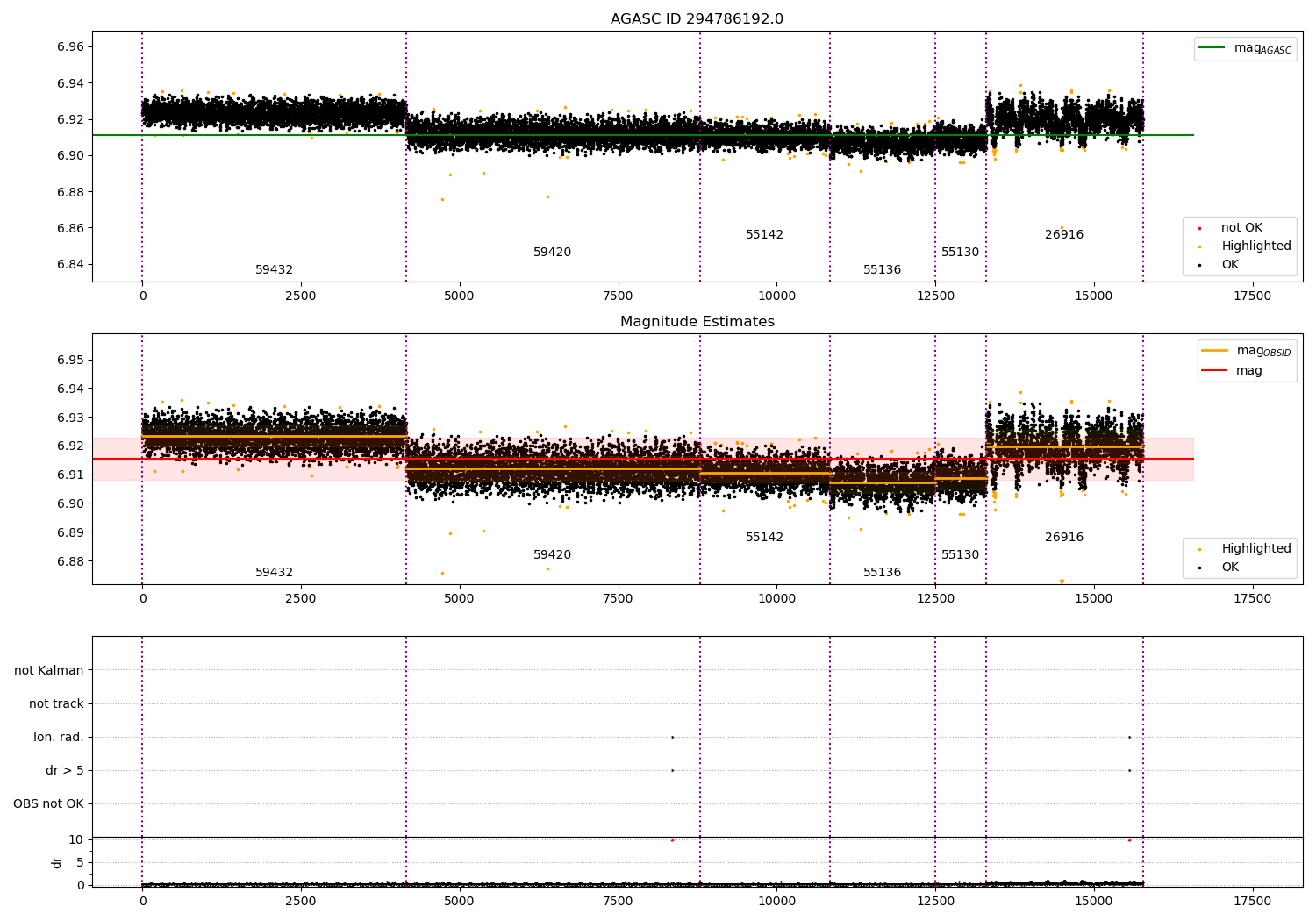This screenshot has width=1316, height=921.
Task: Click the 6.89 y-axis tick label
Action: point(70,532)
